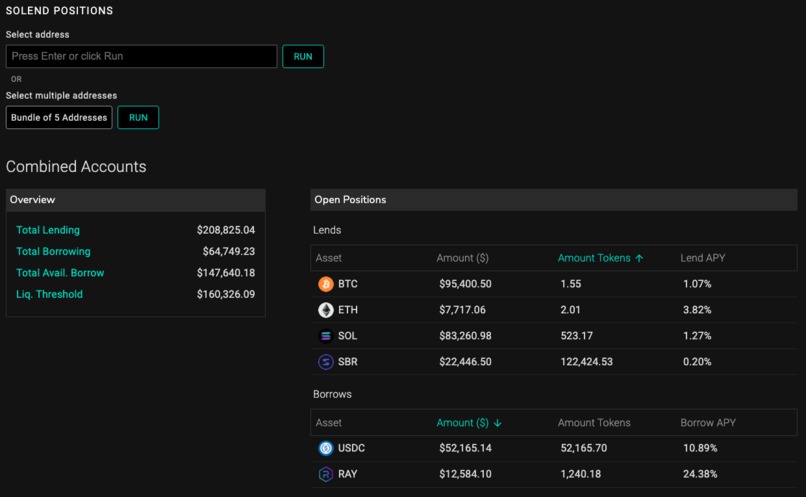
Task: Click the Overview panel header
Action: [136, 199]
